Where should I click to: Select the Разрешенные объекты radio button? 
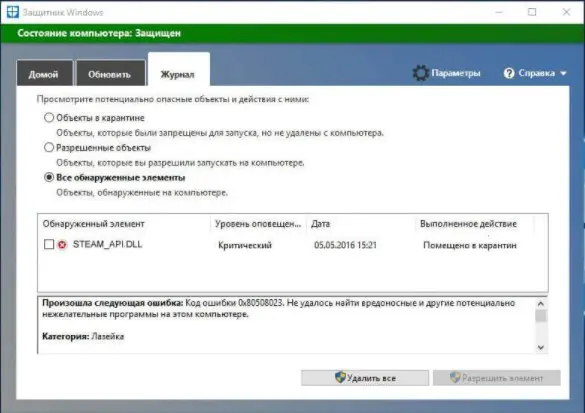pos(49,147)
